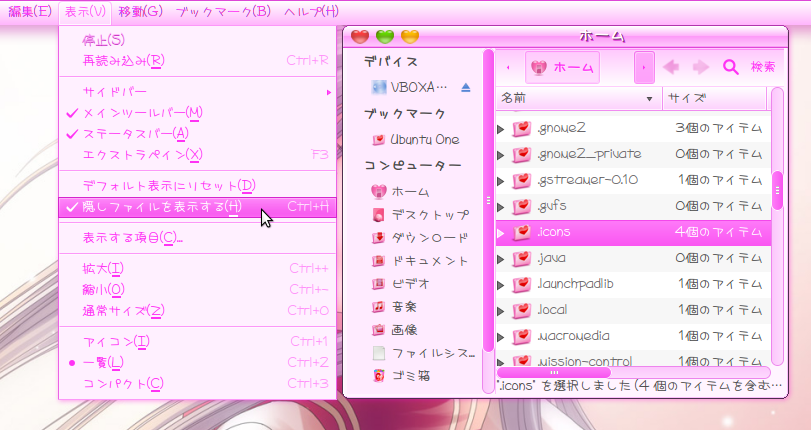The image size is (811, 430).
Task: Choose 再読み込み from the menu
Action: click(x=198, y=61)
